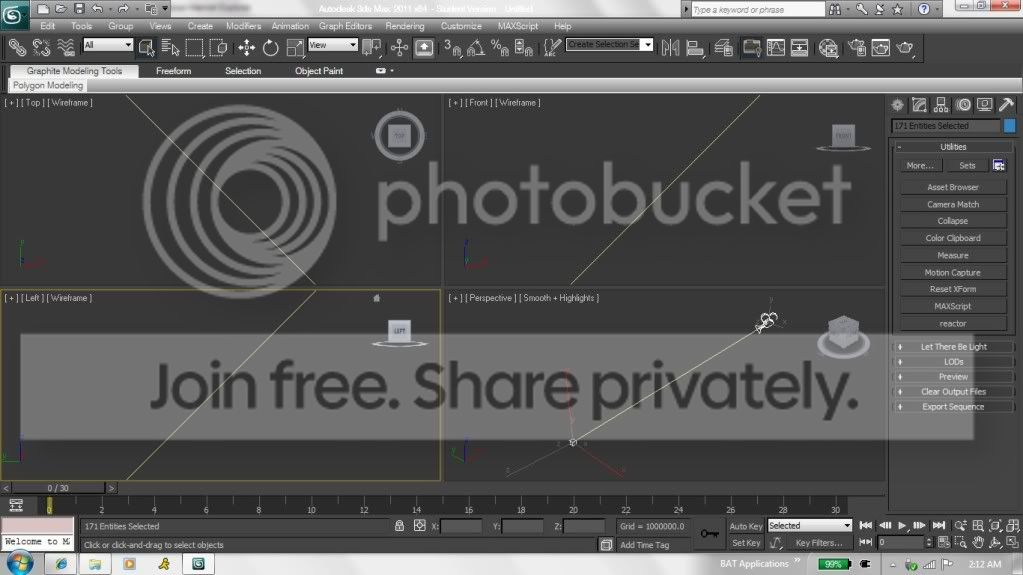Screen dimensions: 1023x575
Task: Switch to Object Paint tab
Action: click(318, 70)
